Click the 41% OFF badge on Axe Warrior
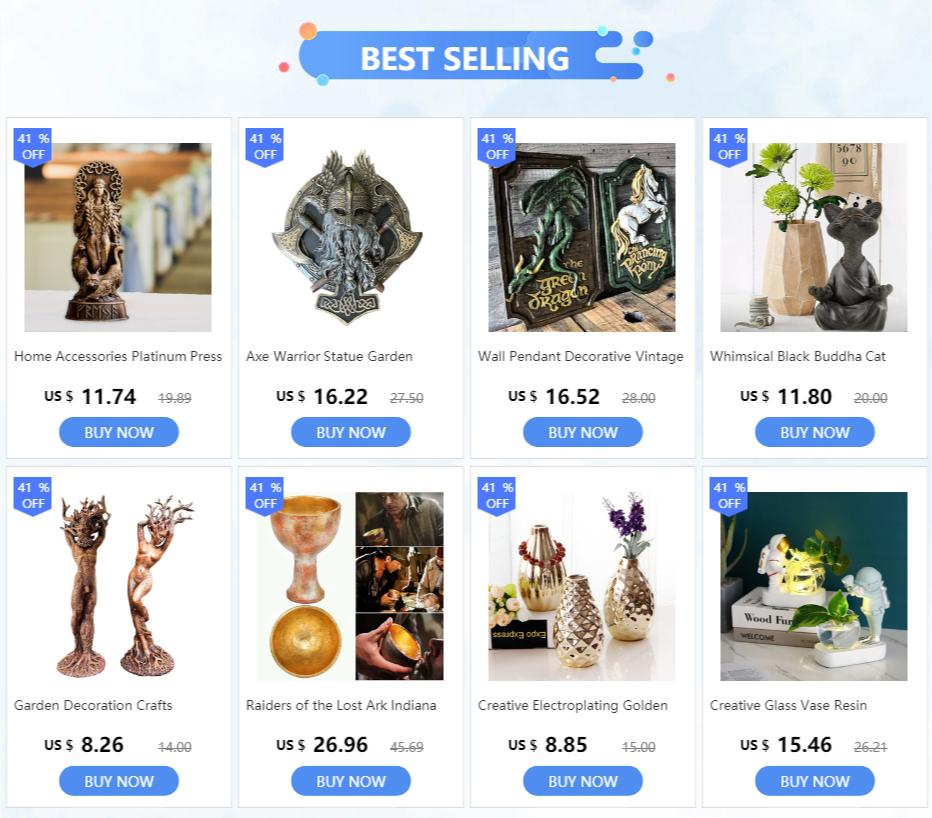This screenshot has width=932, height=818. click(265, 147)
